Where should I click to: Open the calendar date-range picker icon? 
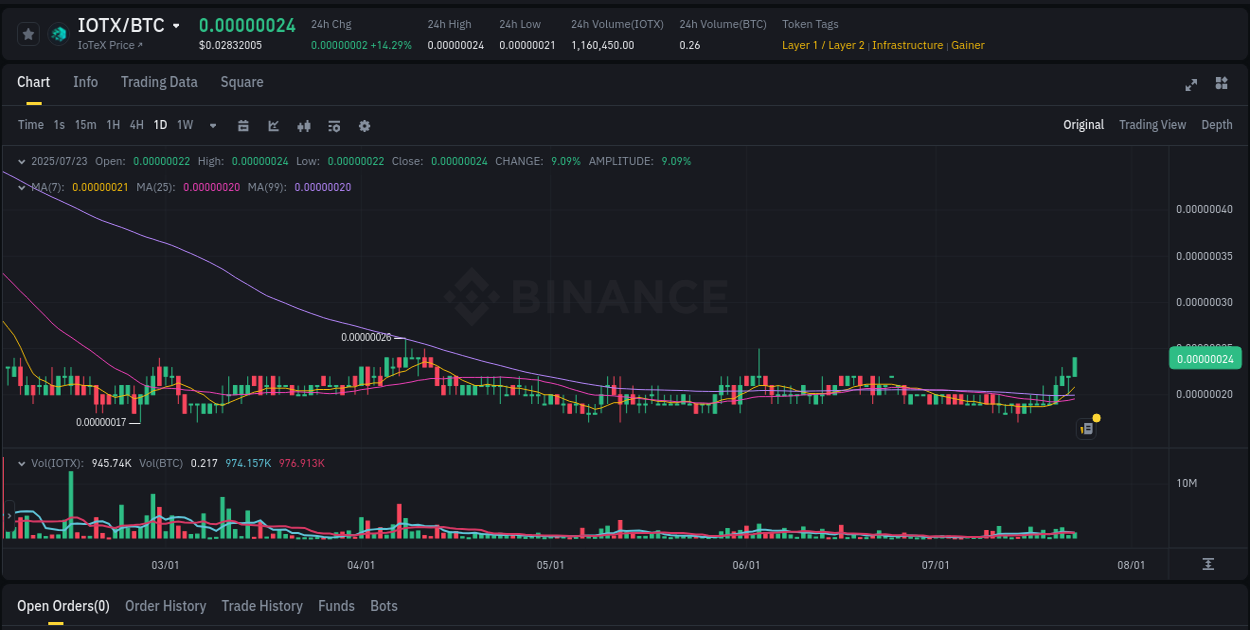pos(243,126)
